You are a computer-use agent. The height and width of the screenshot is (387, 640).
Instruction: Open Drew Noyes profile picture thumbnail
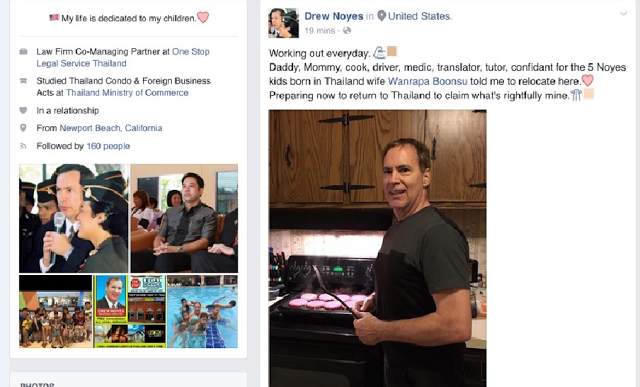(283, 23)
